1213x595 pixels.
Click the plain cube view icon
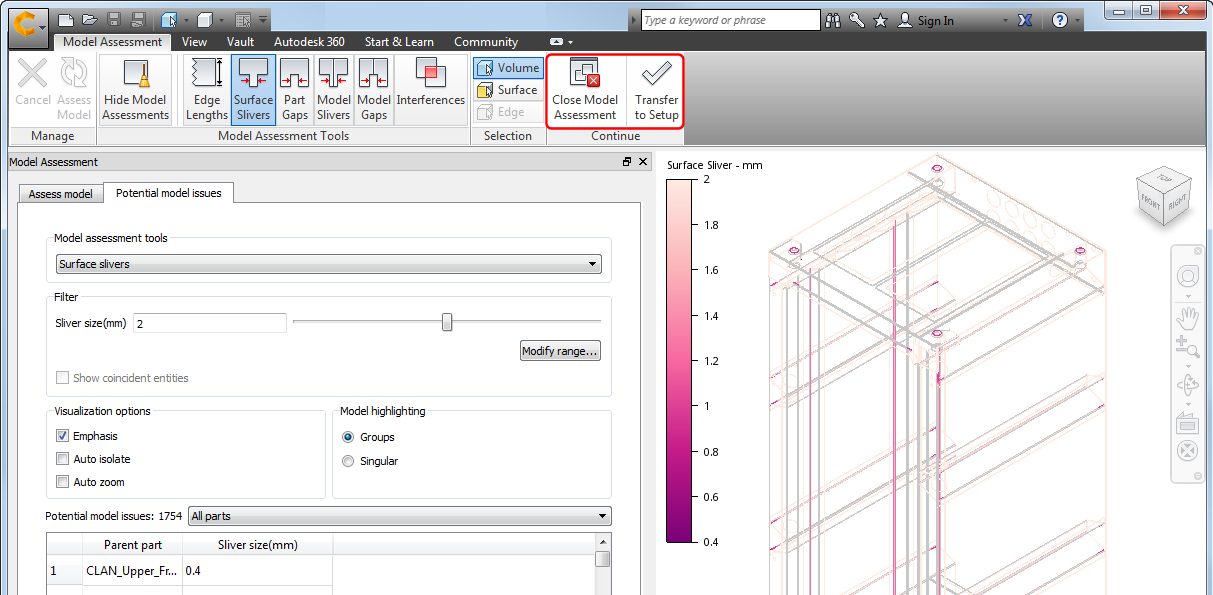205,20
